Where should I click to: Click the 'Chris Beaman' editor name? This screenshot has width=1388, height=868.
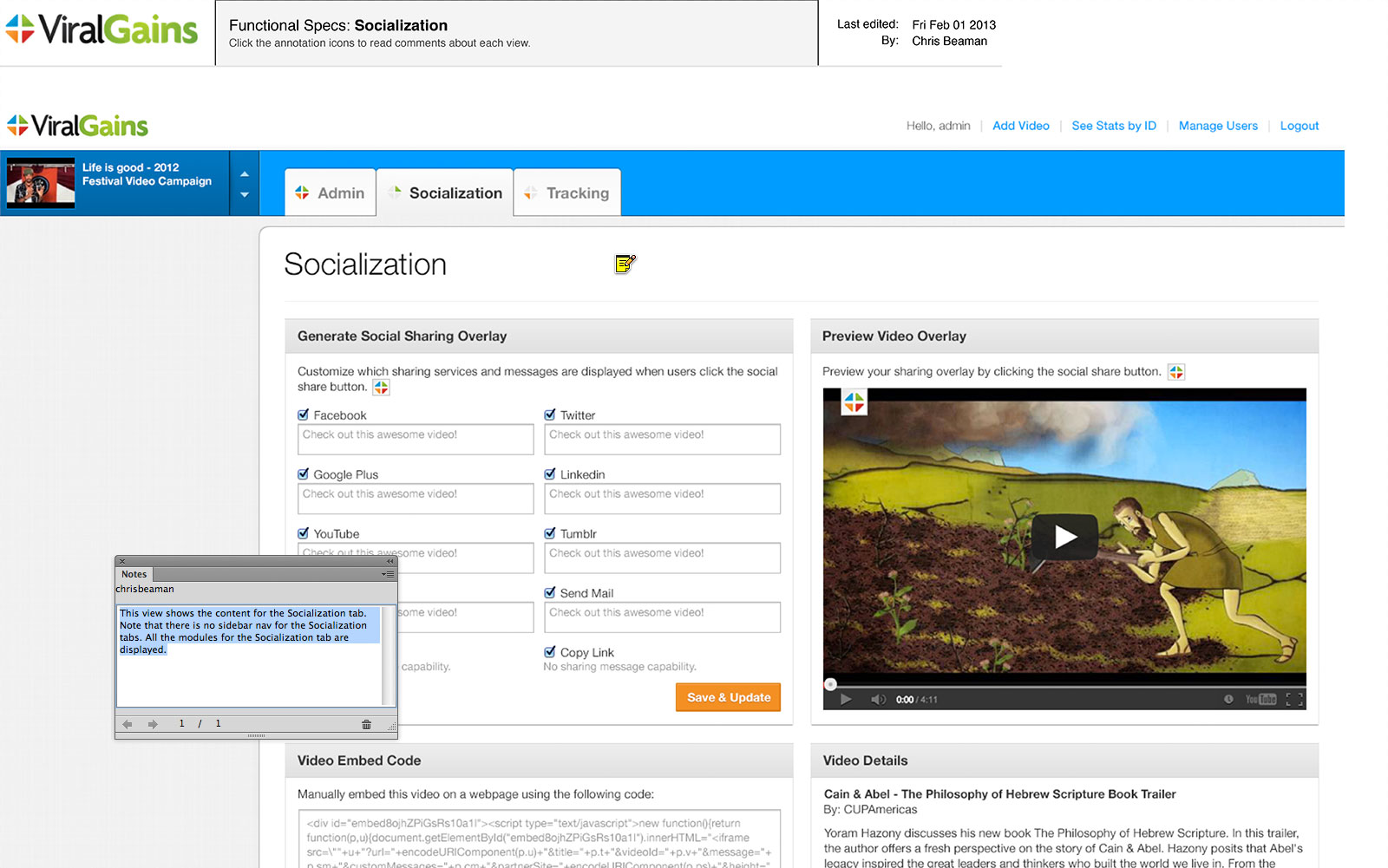(x=949, y=41)
